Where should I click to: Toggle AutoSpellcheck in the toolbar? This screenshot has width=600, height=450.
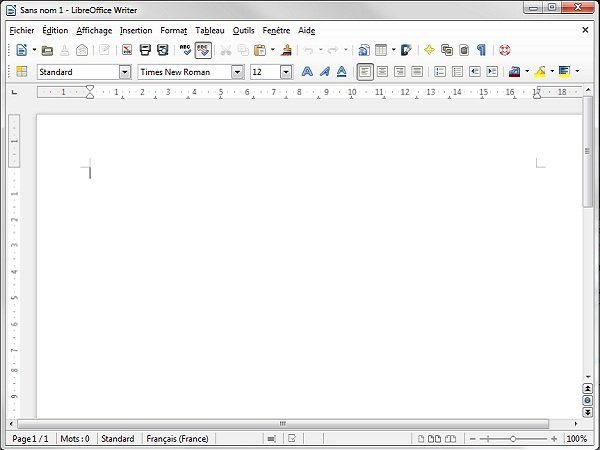click(203, 49)
